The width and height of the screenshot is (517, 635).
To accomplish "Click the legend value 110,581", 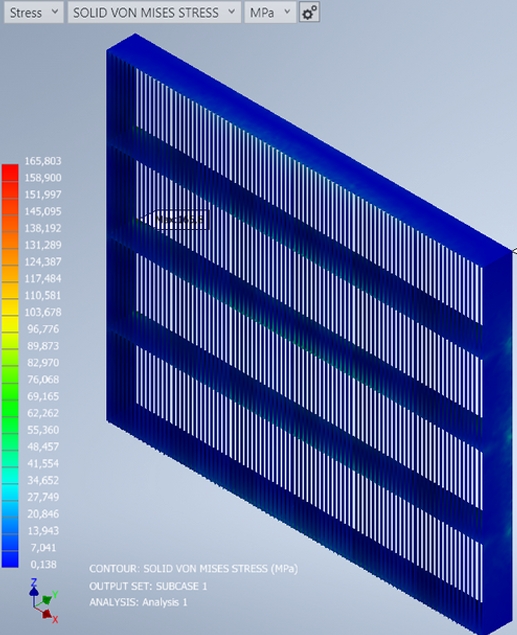I will click(43, 295).
